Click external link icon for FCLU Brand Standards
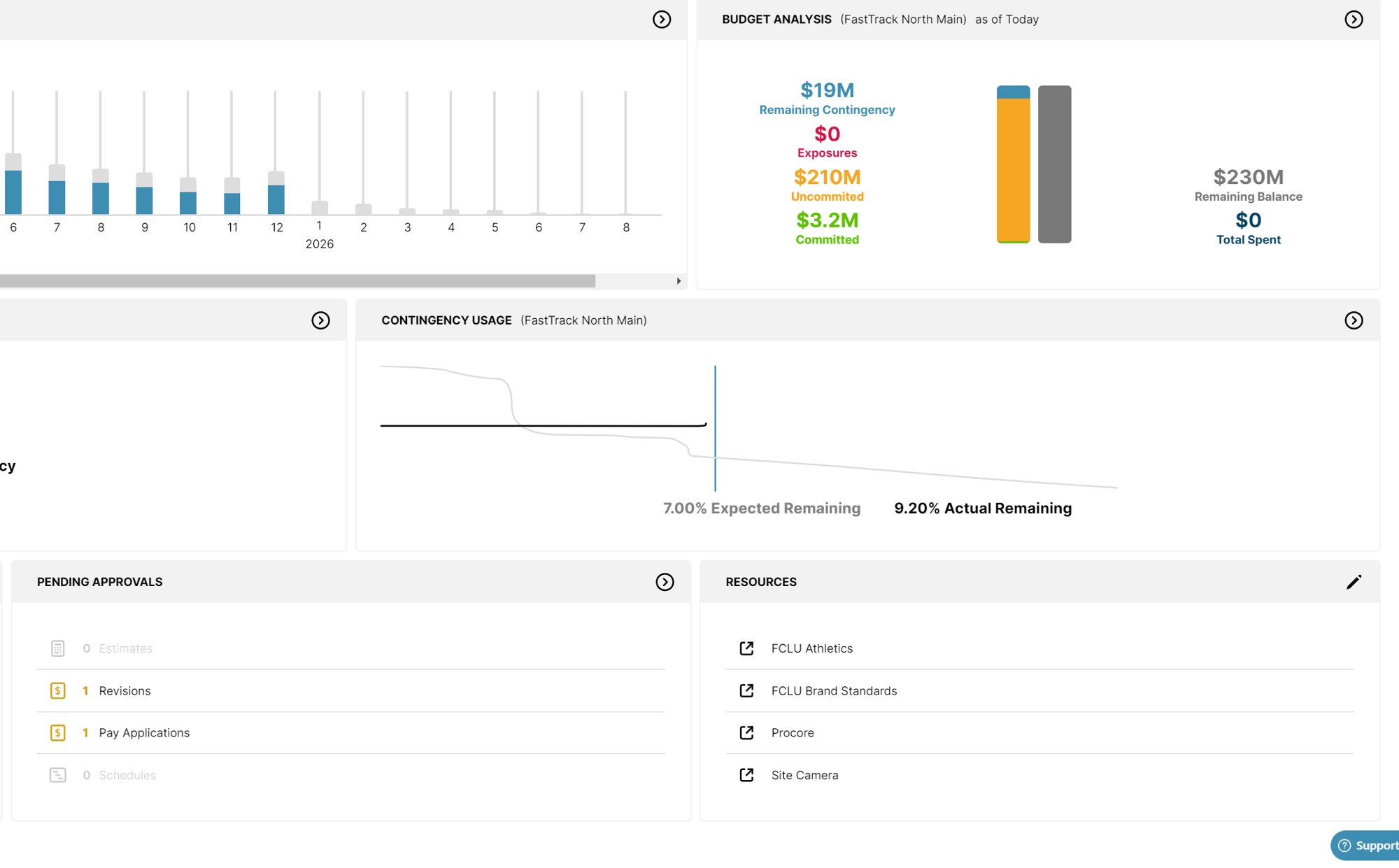1399x868 pixels. 746,691
